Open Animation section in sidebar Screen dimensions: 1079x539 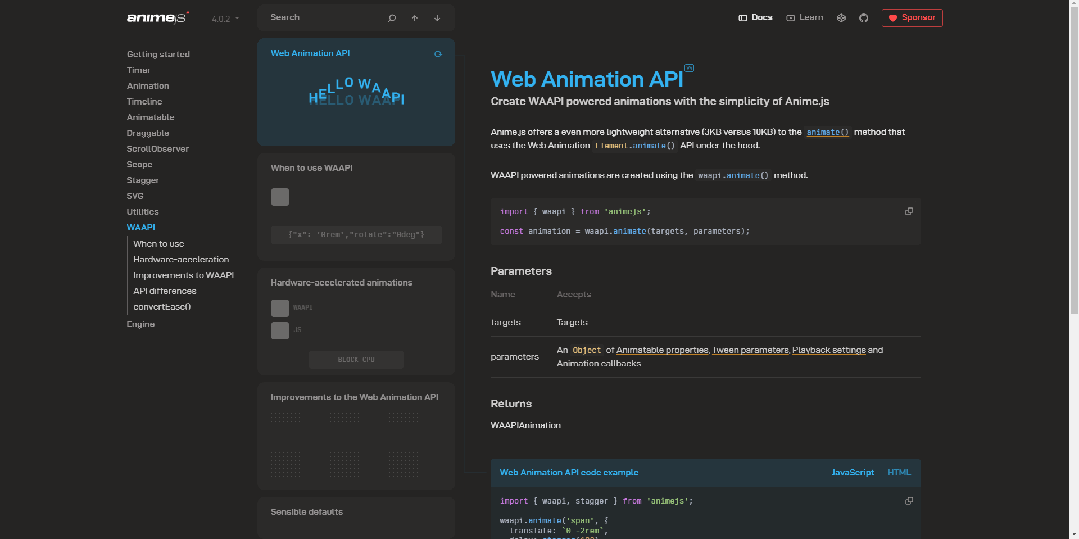(x=148, y=86)
